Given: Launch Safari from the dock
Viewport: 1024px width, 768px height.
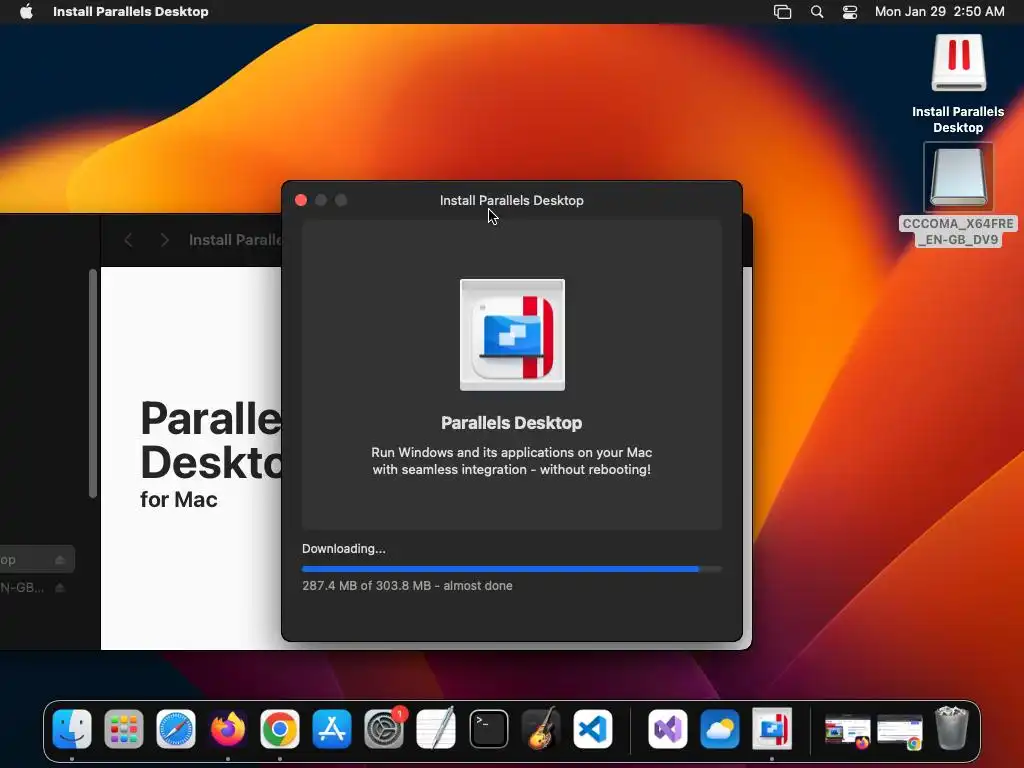Looking at the screenshot, I should pyautogui.click(x=176, y=729).
